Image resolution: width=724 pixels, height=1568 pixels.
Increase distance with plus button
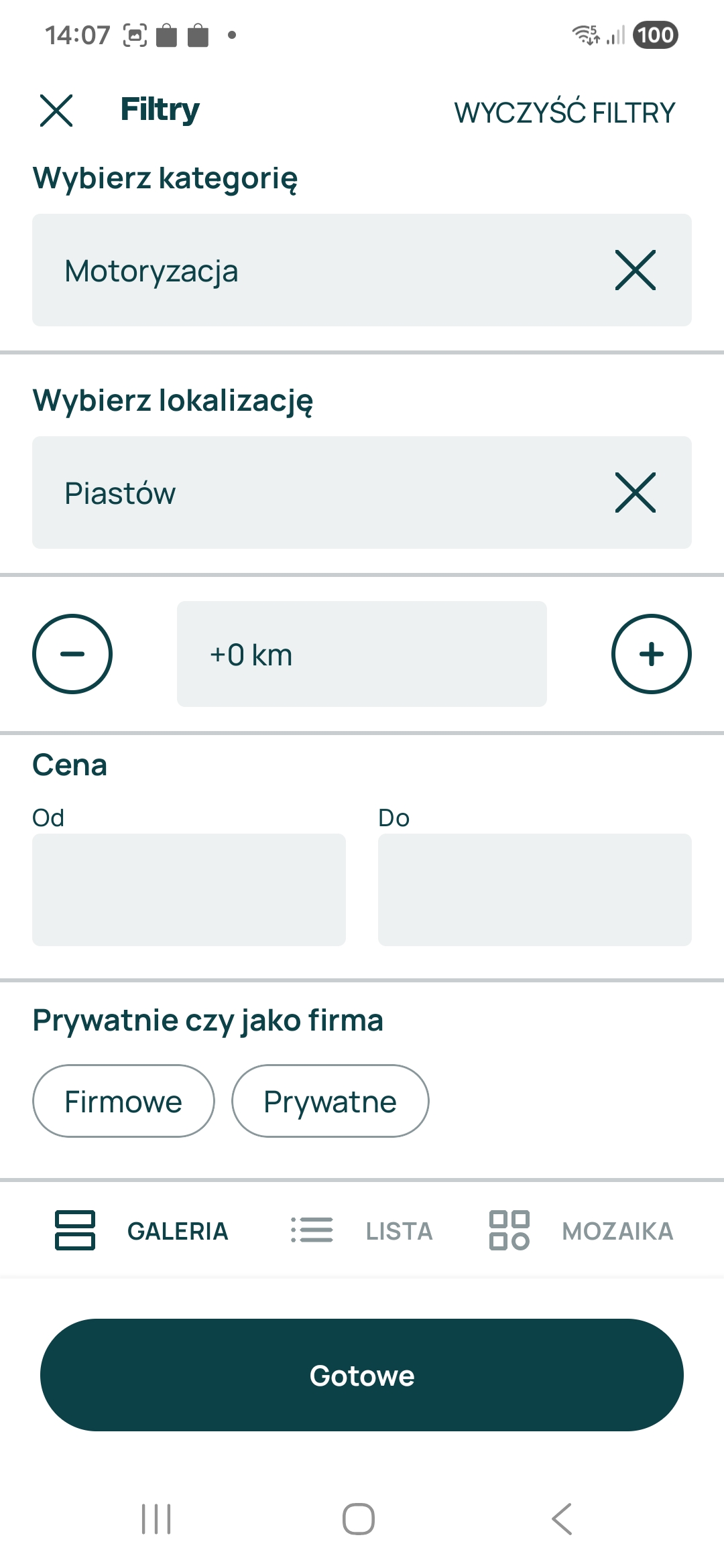point(651,654)
